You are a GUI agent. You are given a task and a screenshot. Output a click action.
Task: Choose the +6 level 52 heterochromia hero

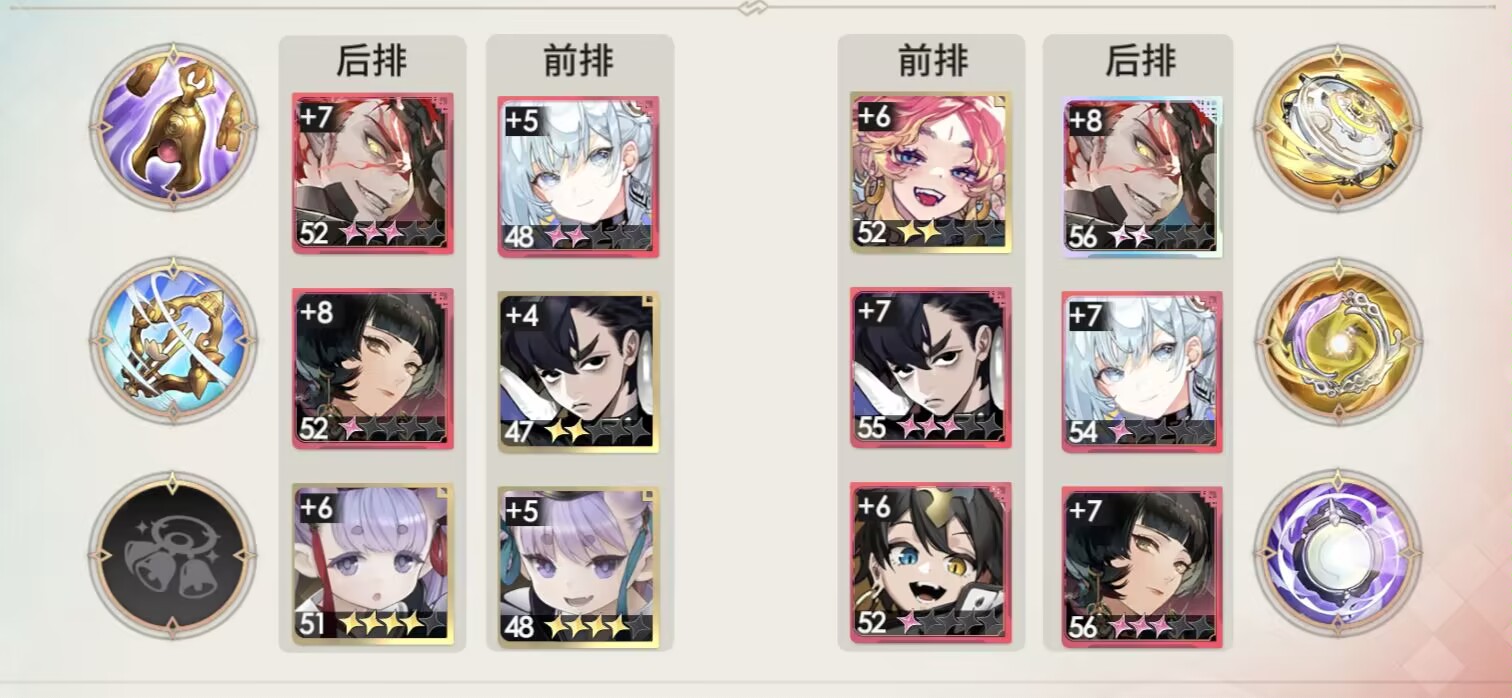tap(931, 563)
